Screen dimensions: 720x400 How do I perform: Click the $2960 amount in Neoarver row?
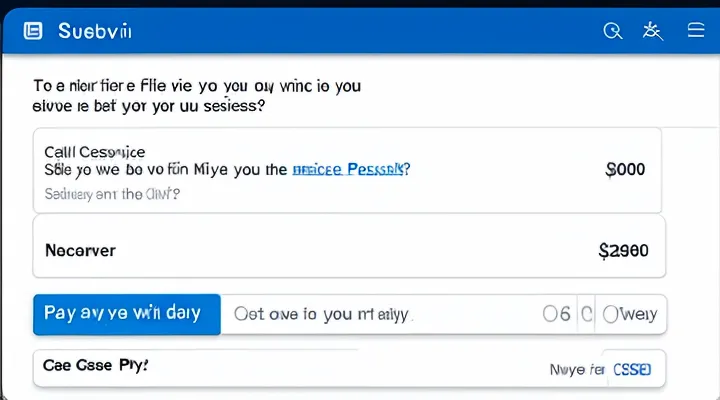(x=623, y=250)
